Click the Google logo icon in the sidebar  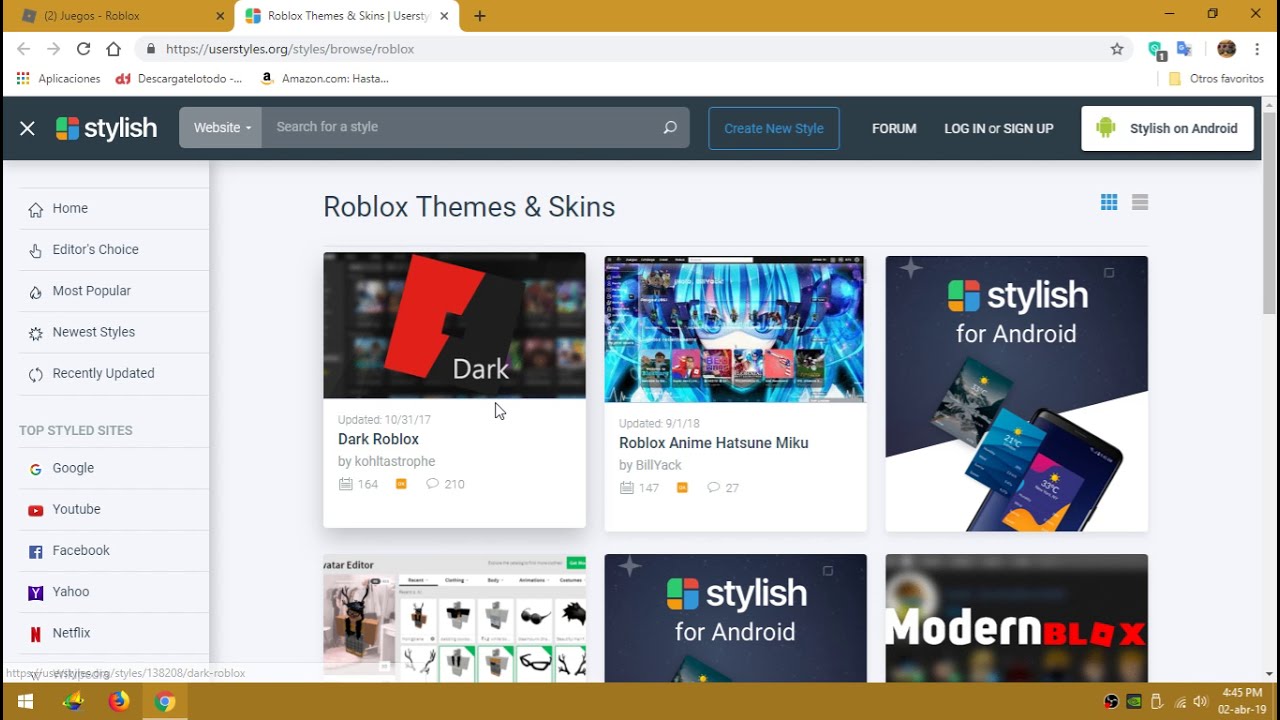pos(36,469)
